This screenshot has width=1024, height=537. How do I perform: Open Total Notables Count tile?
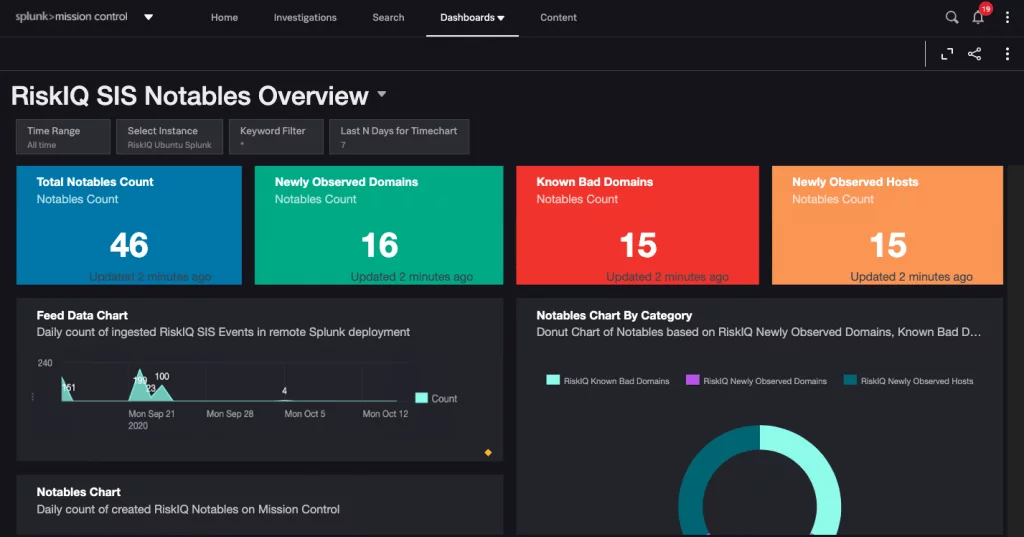pyautogui.click(x=129, y=225)
